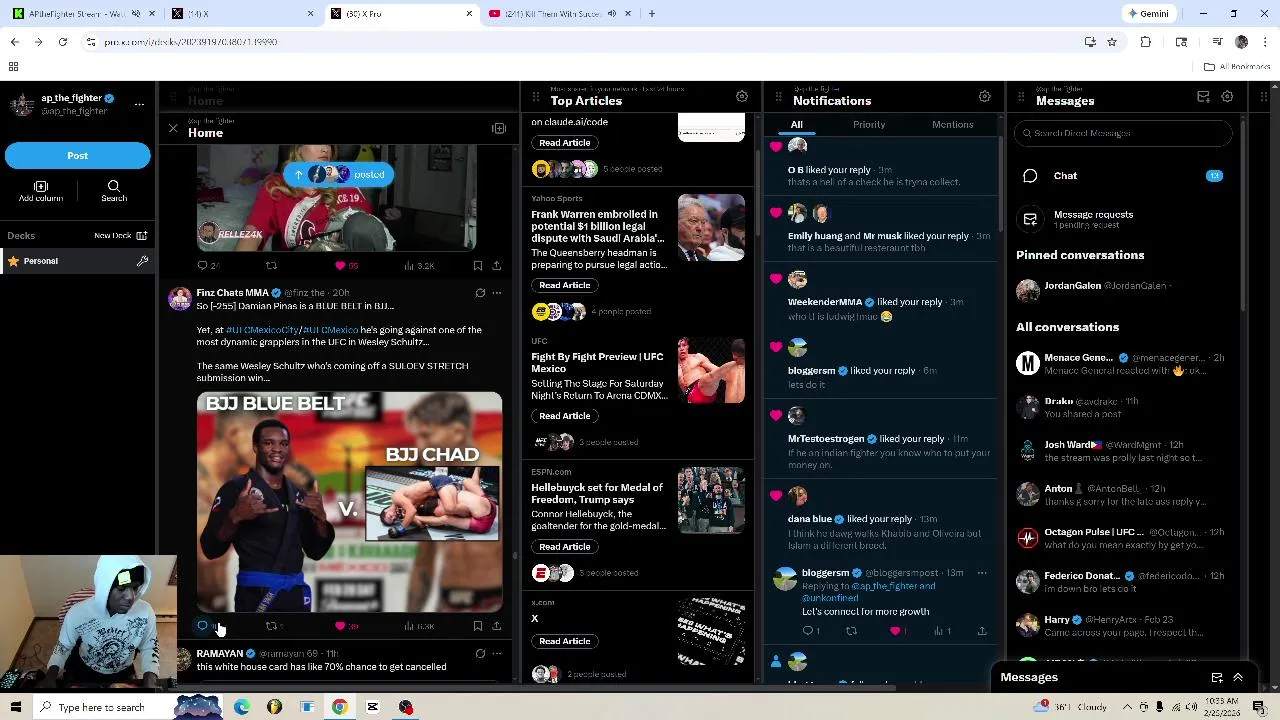Read the UFC Fight By Fight Preview article
This screenshot has height=720, width=1280.
coord(564,416)
